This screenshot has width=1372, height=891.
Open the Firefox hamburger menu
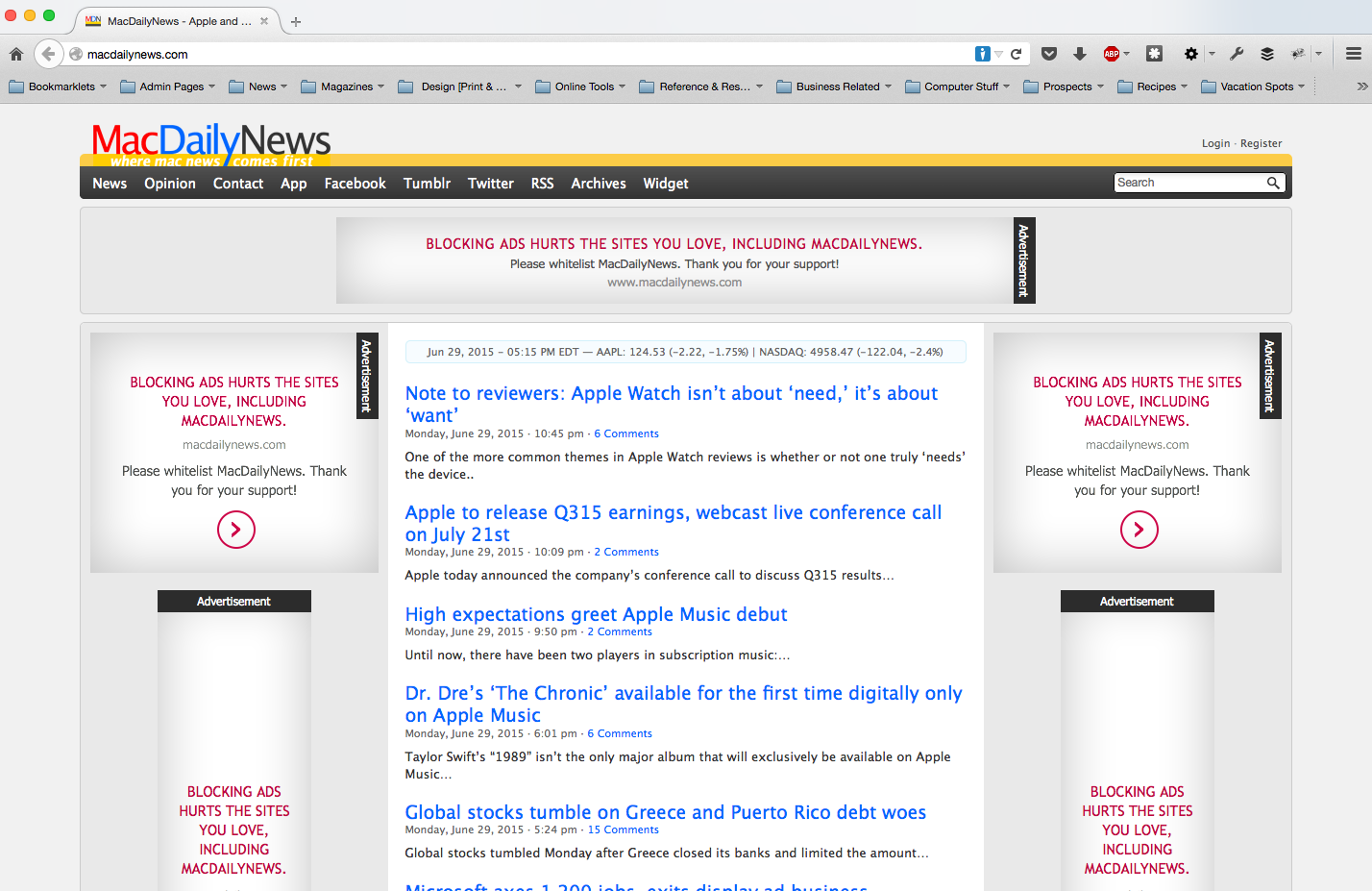click(1353, 54)
